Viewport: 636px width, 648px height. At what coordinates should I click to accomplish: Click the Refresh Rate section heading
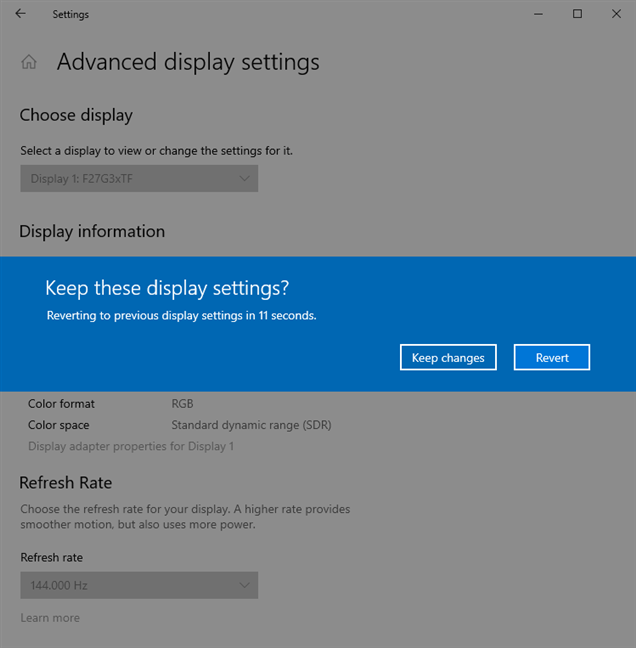(x=66, y=483)
